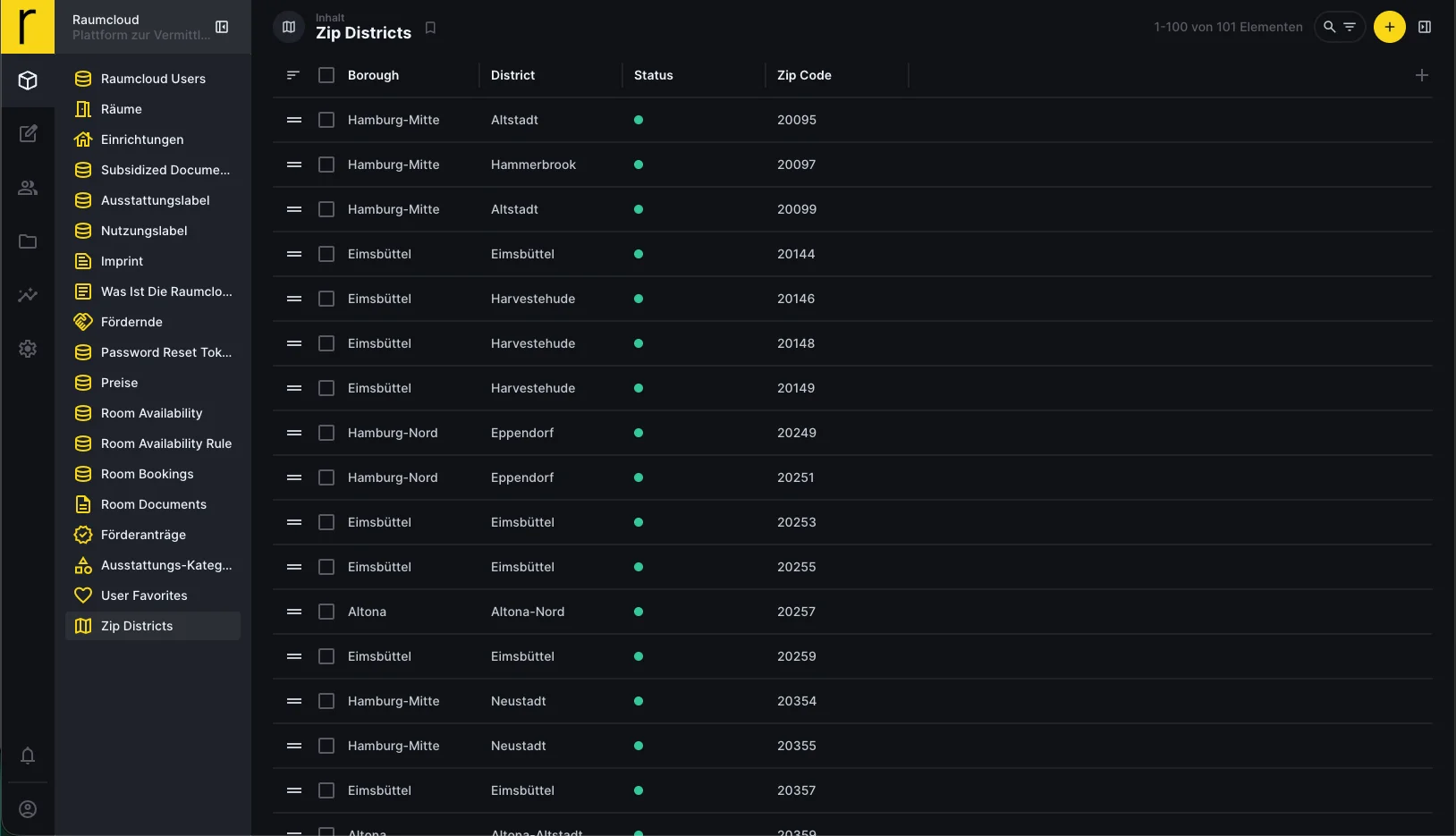
Task: Select Zip Districts in sidebar
Action: (153, 626)
